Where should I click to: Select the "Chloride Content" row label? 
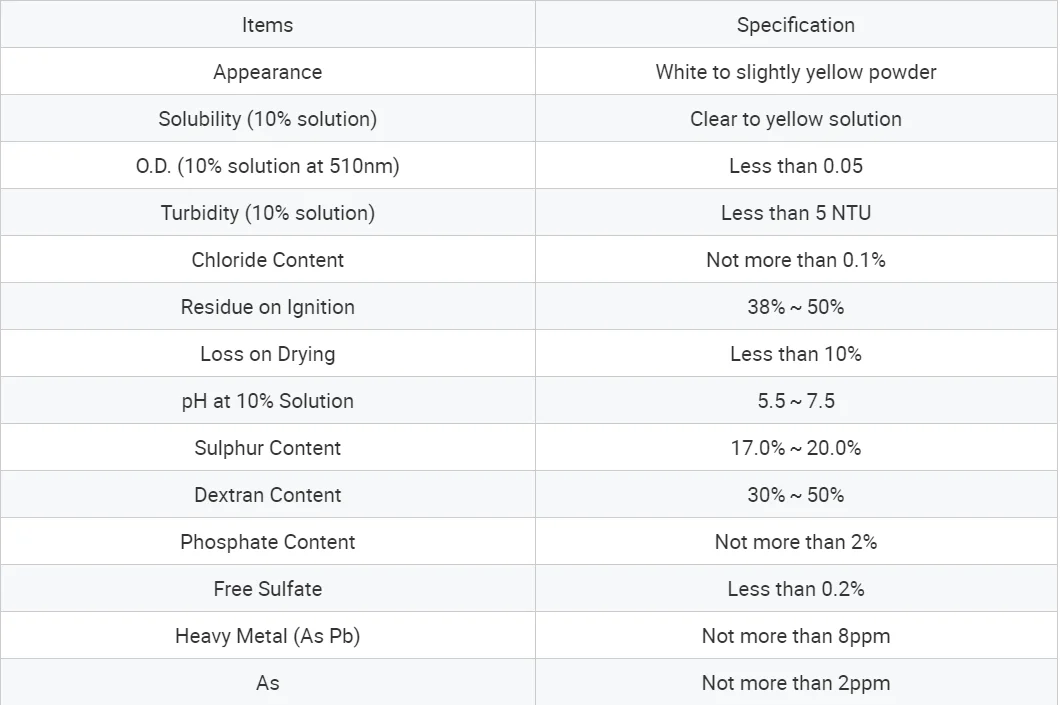267,260
